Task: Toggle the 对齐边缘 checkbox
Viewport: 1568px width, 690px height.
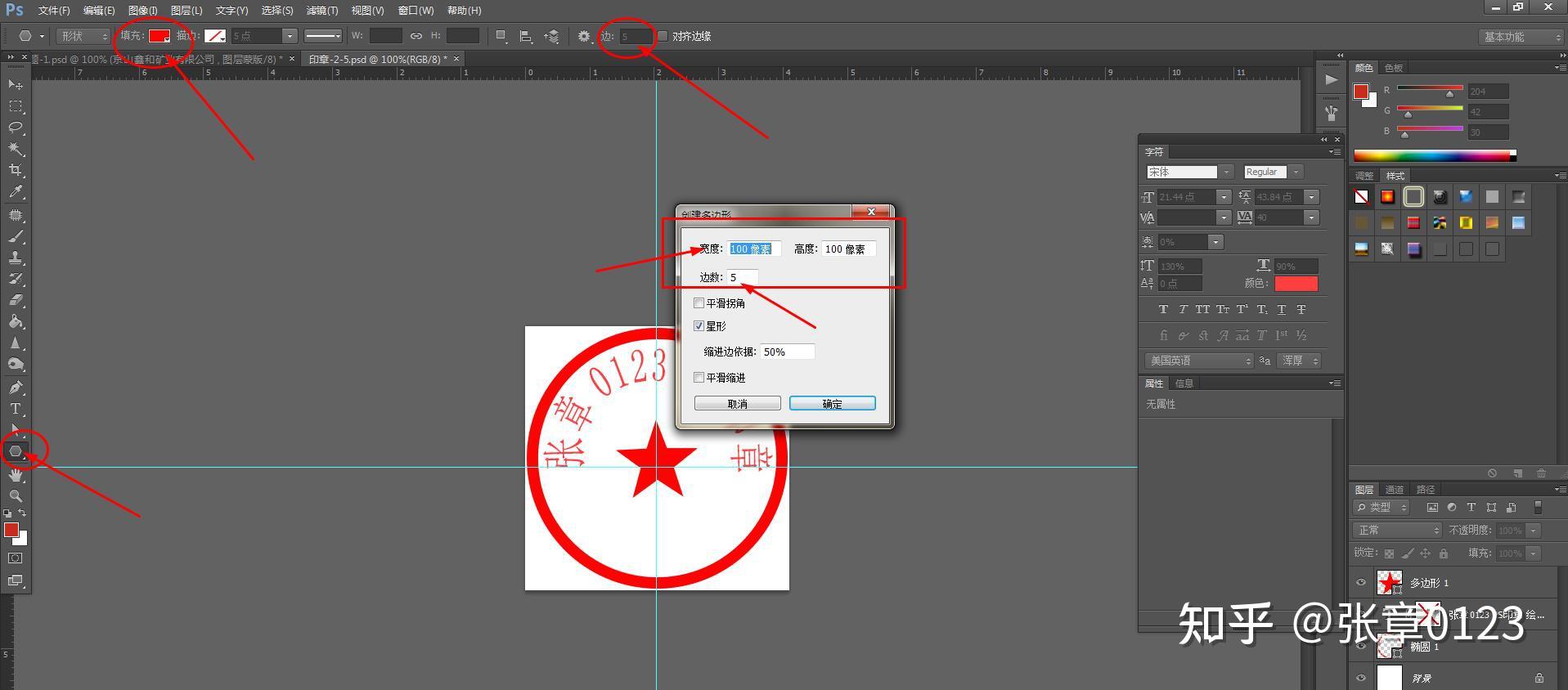Action: pyautogui.click(x=663, y=36)
